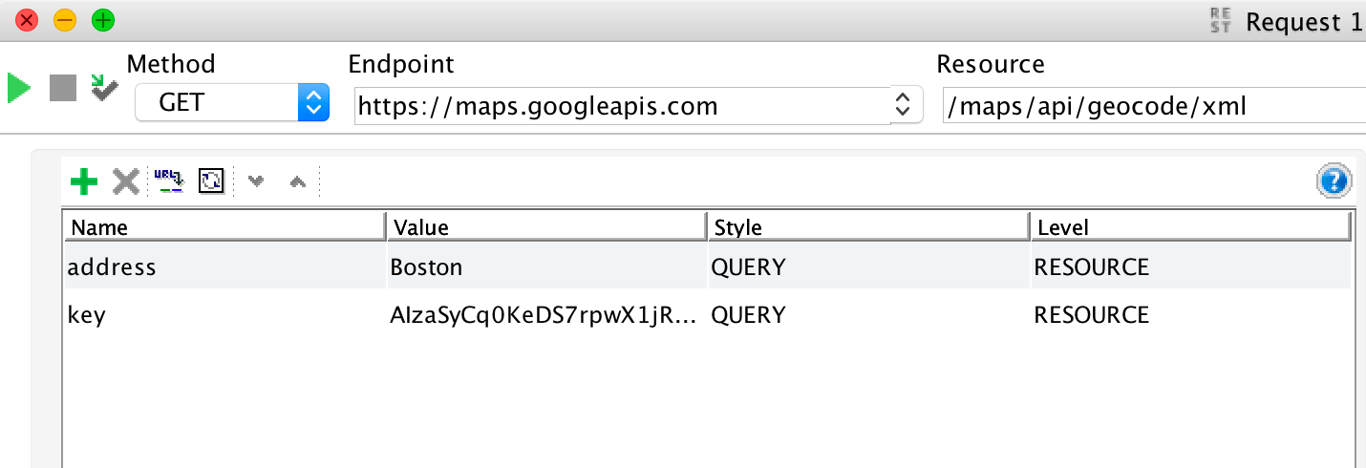Select the address parameter name cell
This screenshot has height=468, width=1366.
225,267
